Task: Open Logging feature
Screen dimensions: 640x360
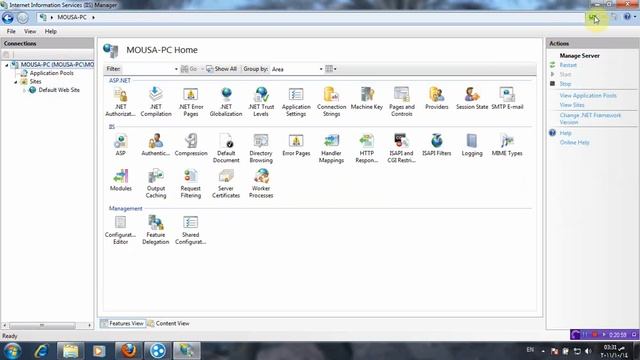Action: (472, 145)
